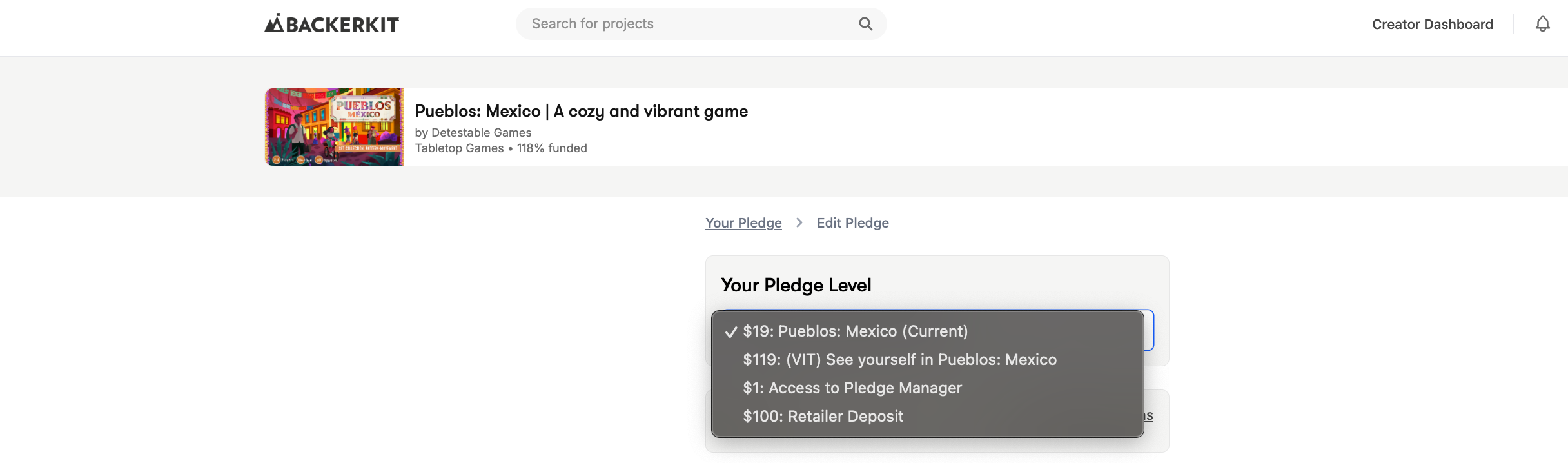
Task: Click the partially hidden underlined link
Action: tap(1148, 416)
